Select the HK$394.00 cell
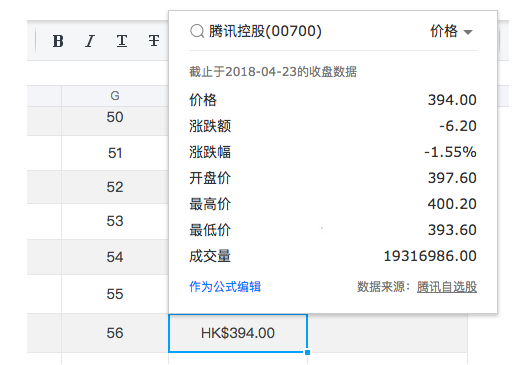The image size is (520, 365). (238, 333)
